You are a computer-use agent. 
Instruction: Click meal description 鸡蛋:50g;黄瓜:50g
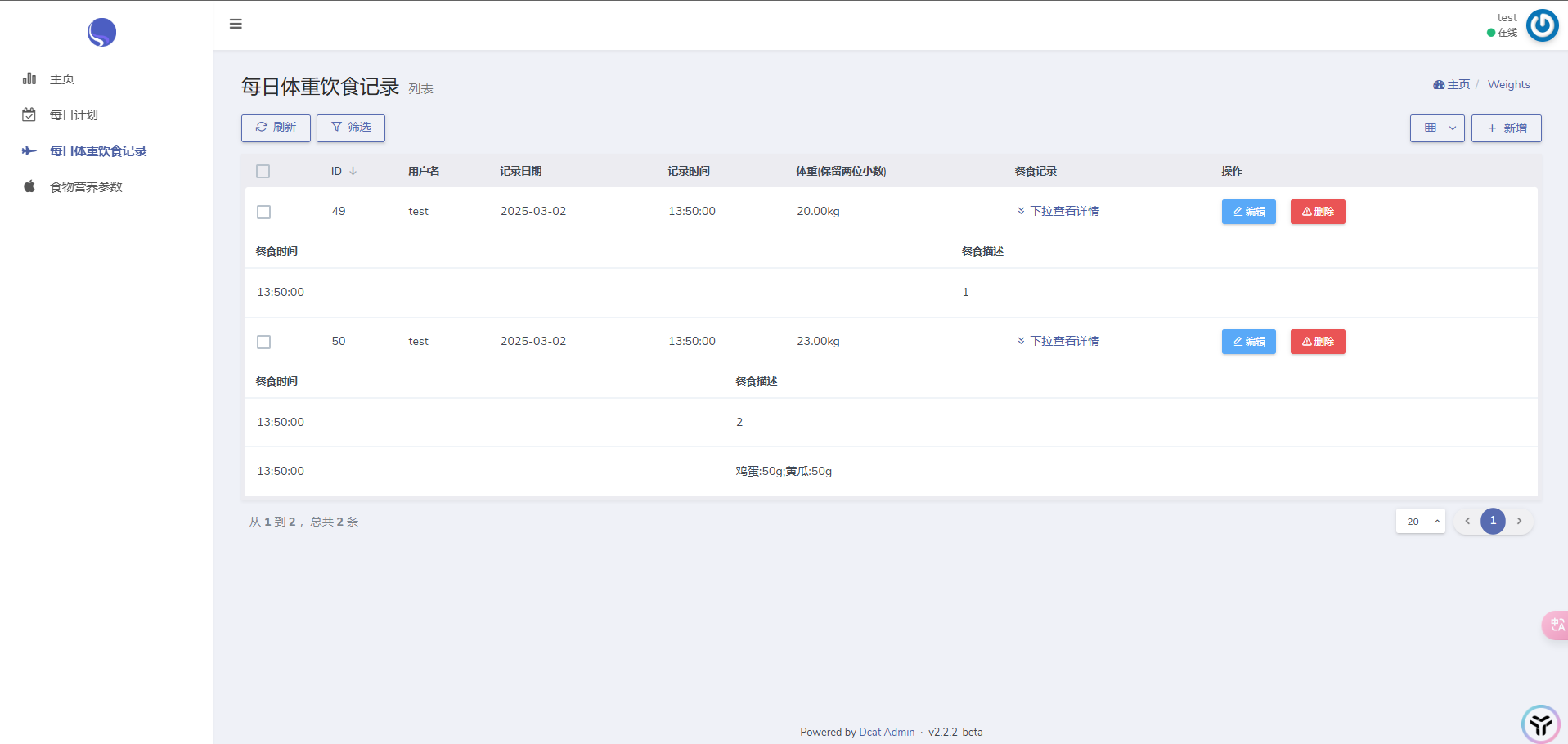click(x=784, y=471)
